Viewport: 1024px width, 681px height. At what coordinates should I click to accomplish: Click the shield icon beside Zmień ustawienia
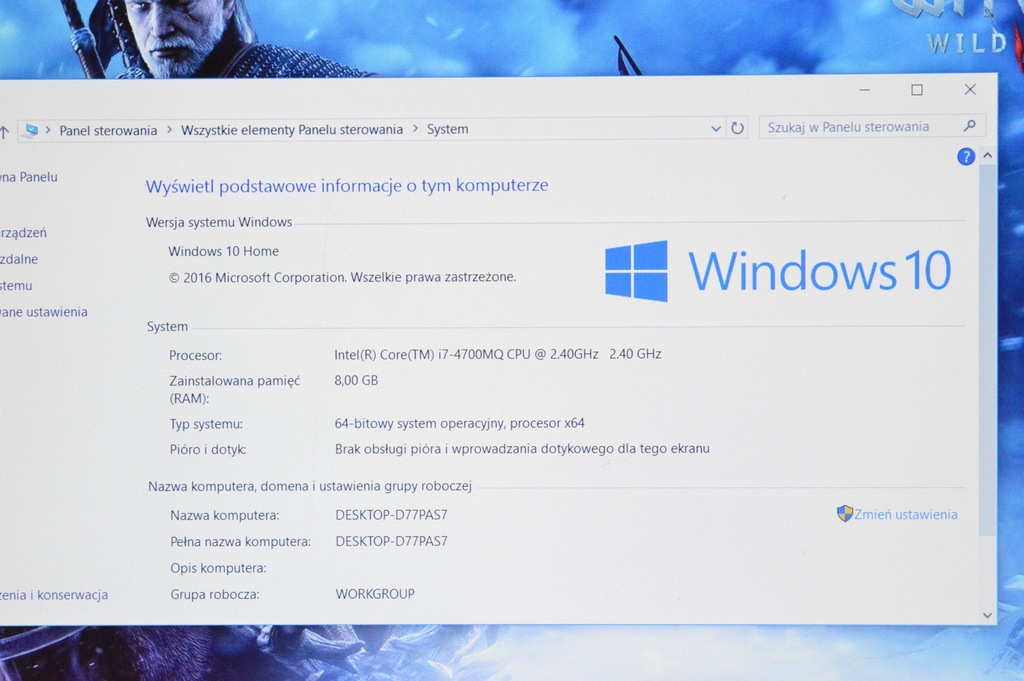coord(844,513)
